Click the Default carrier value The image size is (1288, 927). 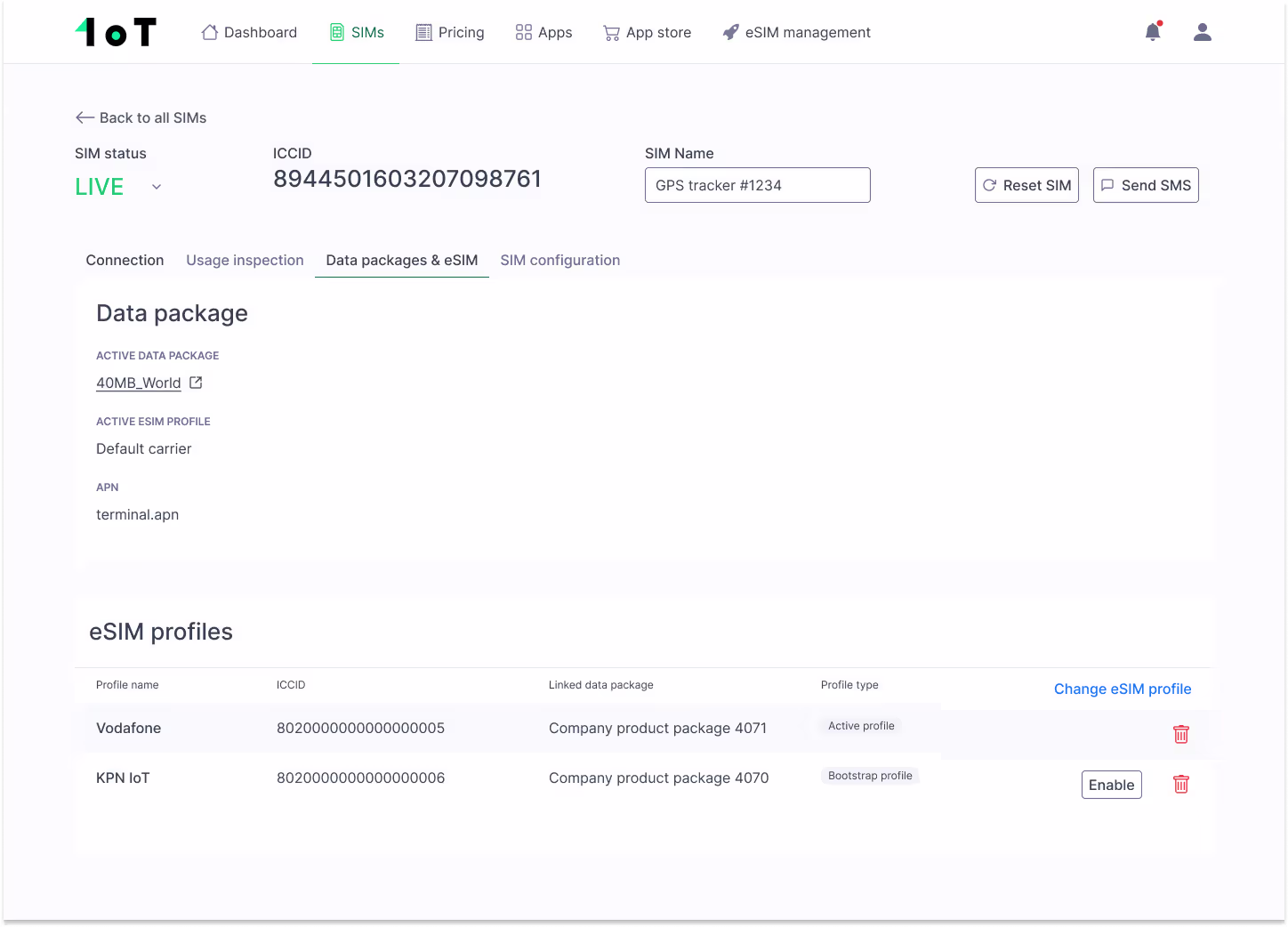coord(144,448)
